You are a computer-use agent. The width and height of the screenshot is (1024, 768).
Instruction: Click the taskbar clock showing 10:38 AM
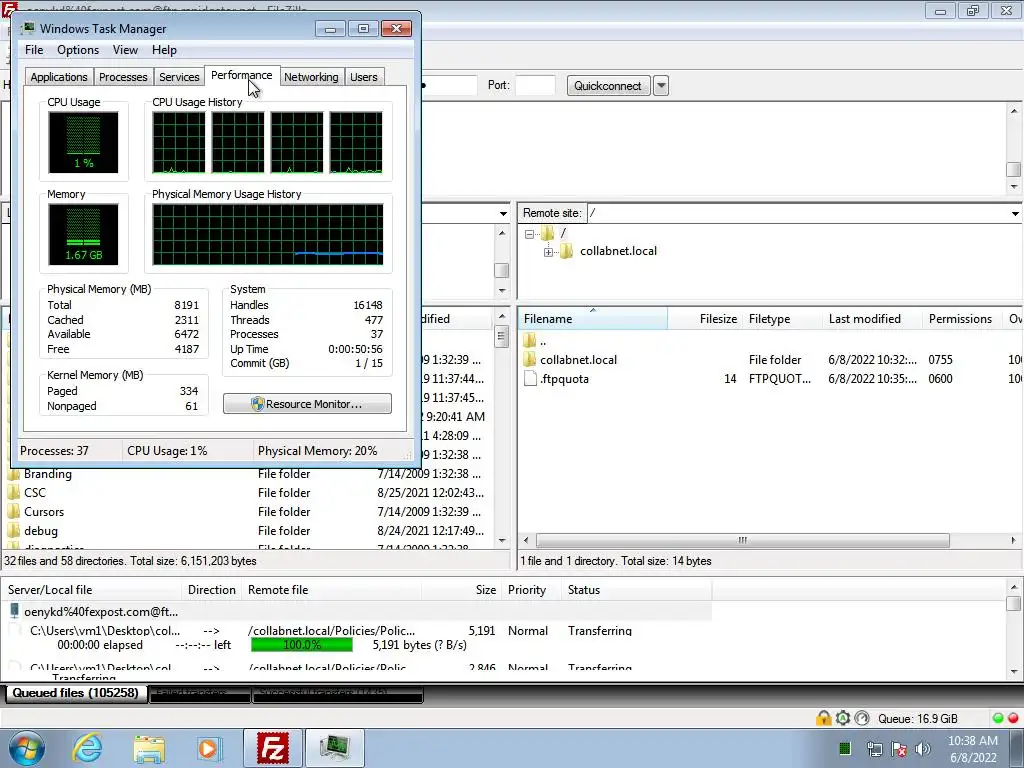pos(972,748)
